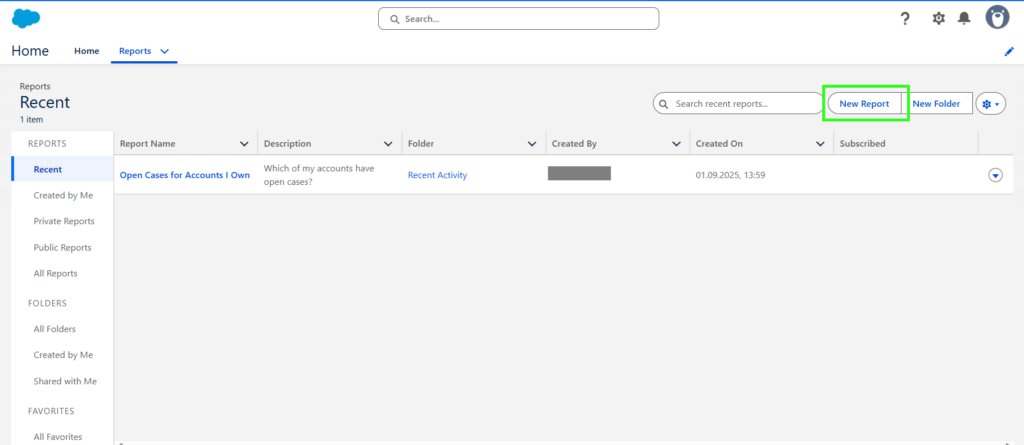Select Created by Me under Reports

(x=63, y=195)
